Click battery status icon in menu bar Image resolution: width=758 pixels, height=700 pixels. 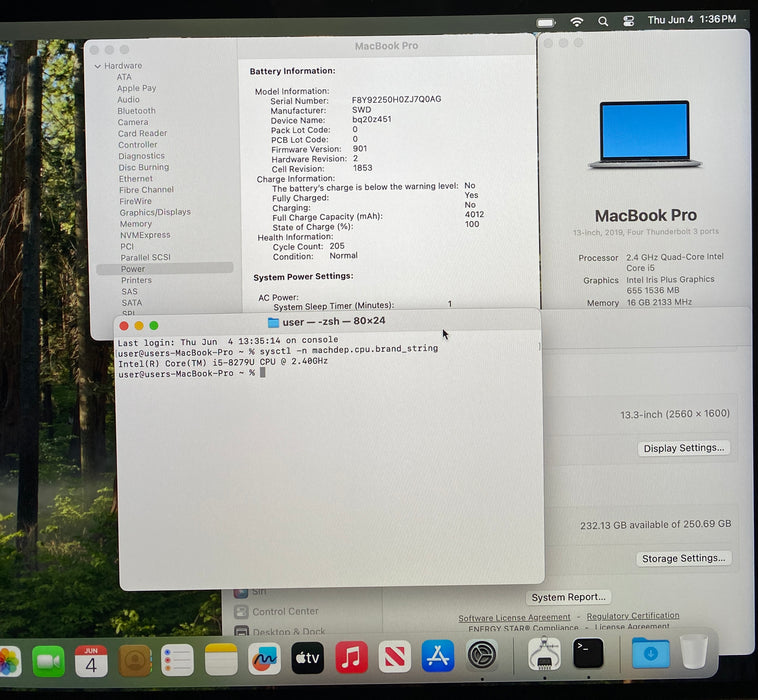pyautogui.click(x=546, y=23)
